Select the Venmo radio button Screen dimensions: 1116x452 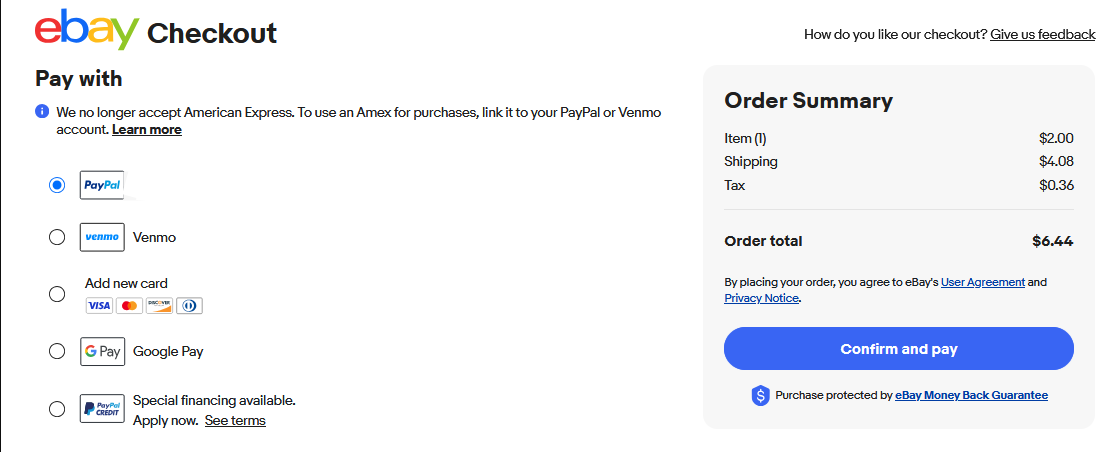pos(57,237)
